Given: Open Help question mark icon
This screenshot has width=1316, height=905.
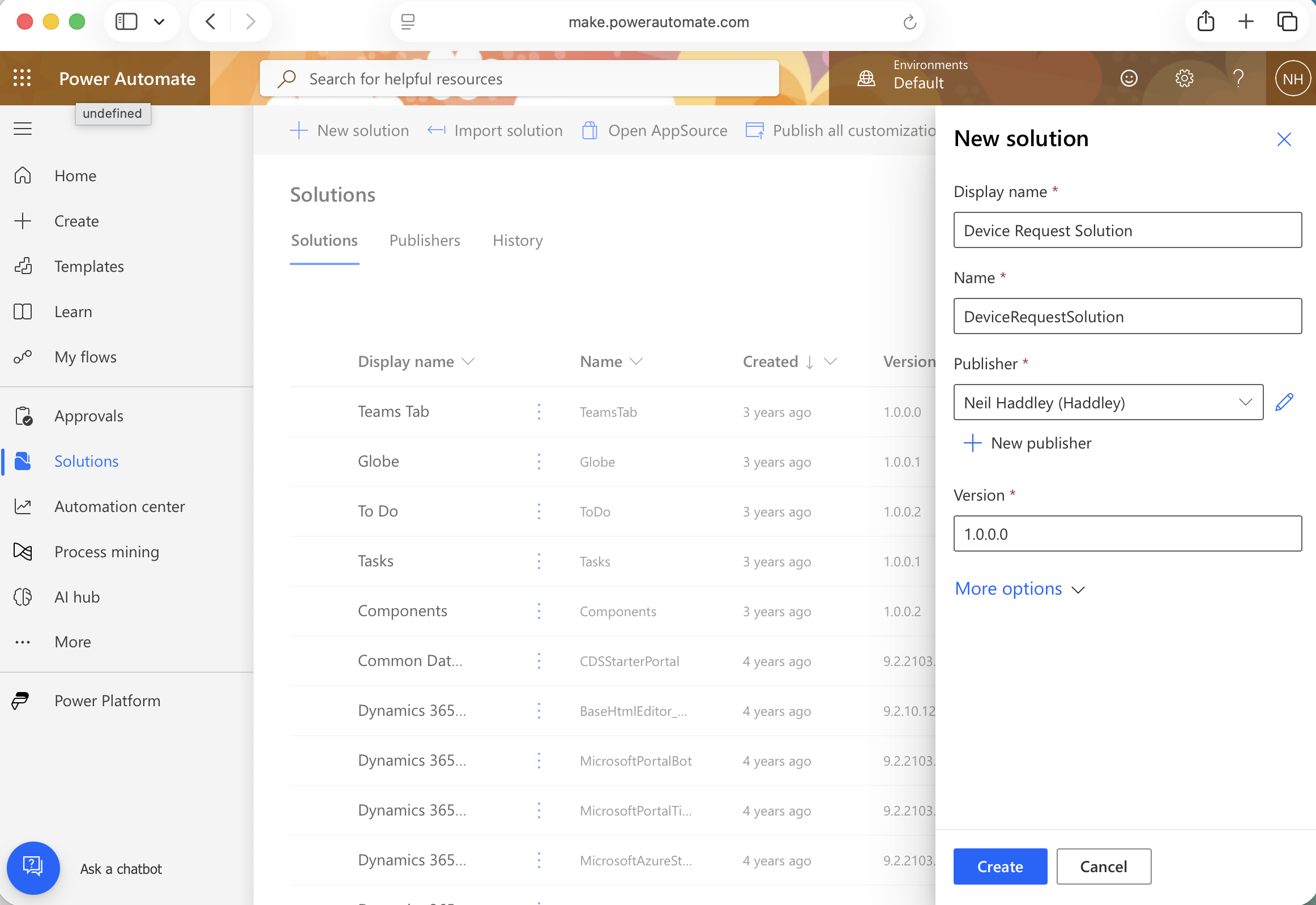Looking at the screenshot, I should coord(1239,78).
